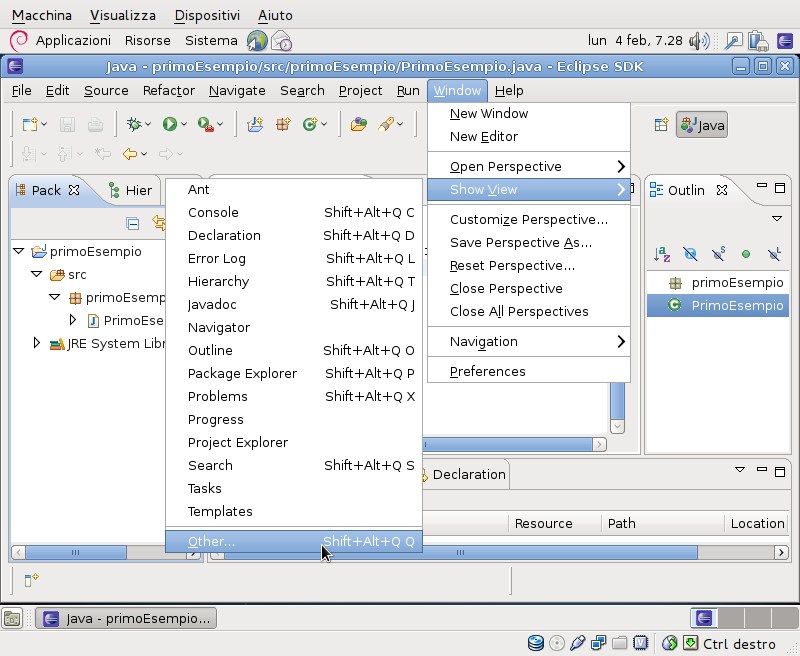Toggle Hide Fields in Outline toolbar
The width and height of the screenshot is (800, 656).
[x=690, y=254]
